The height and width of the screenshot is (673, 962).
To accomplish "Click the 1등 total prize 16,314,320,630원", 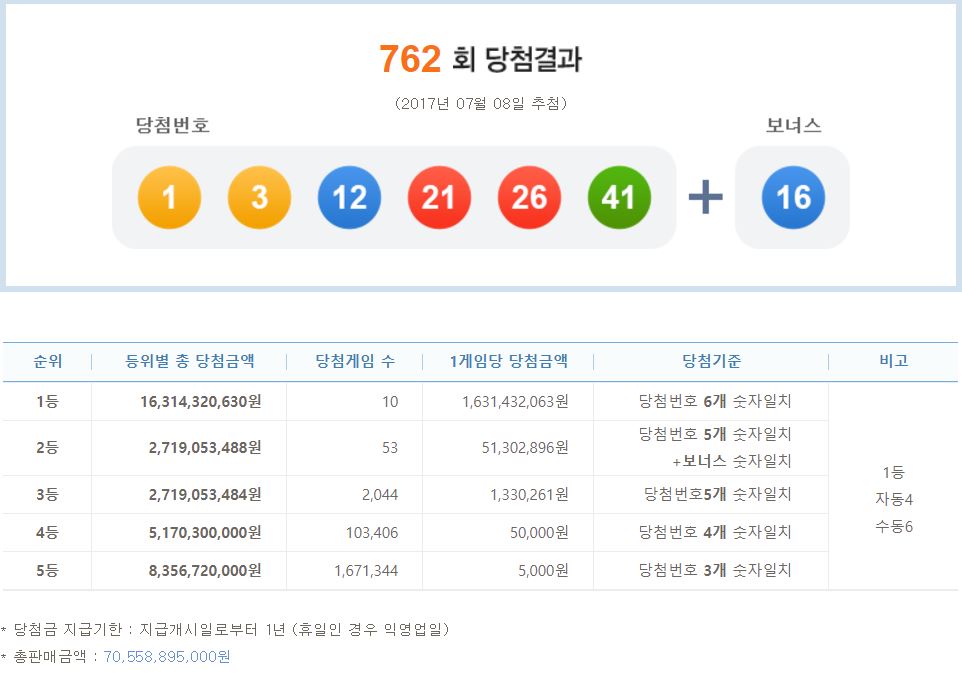I will pyautogui.click(x=201, y=401).
